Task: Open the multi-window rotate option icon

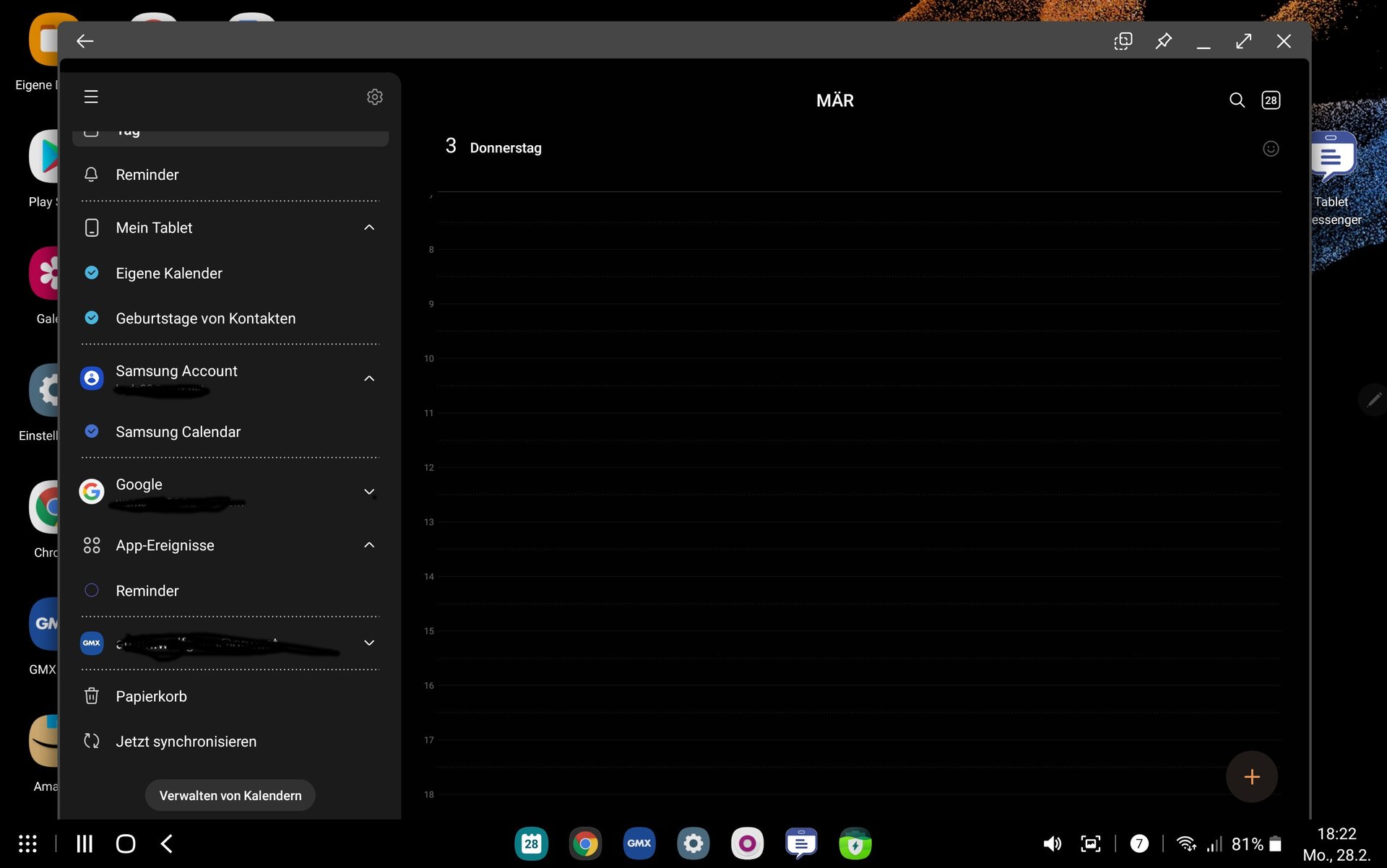Action: pyautogui.click(x=1123, y=41)
